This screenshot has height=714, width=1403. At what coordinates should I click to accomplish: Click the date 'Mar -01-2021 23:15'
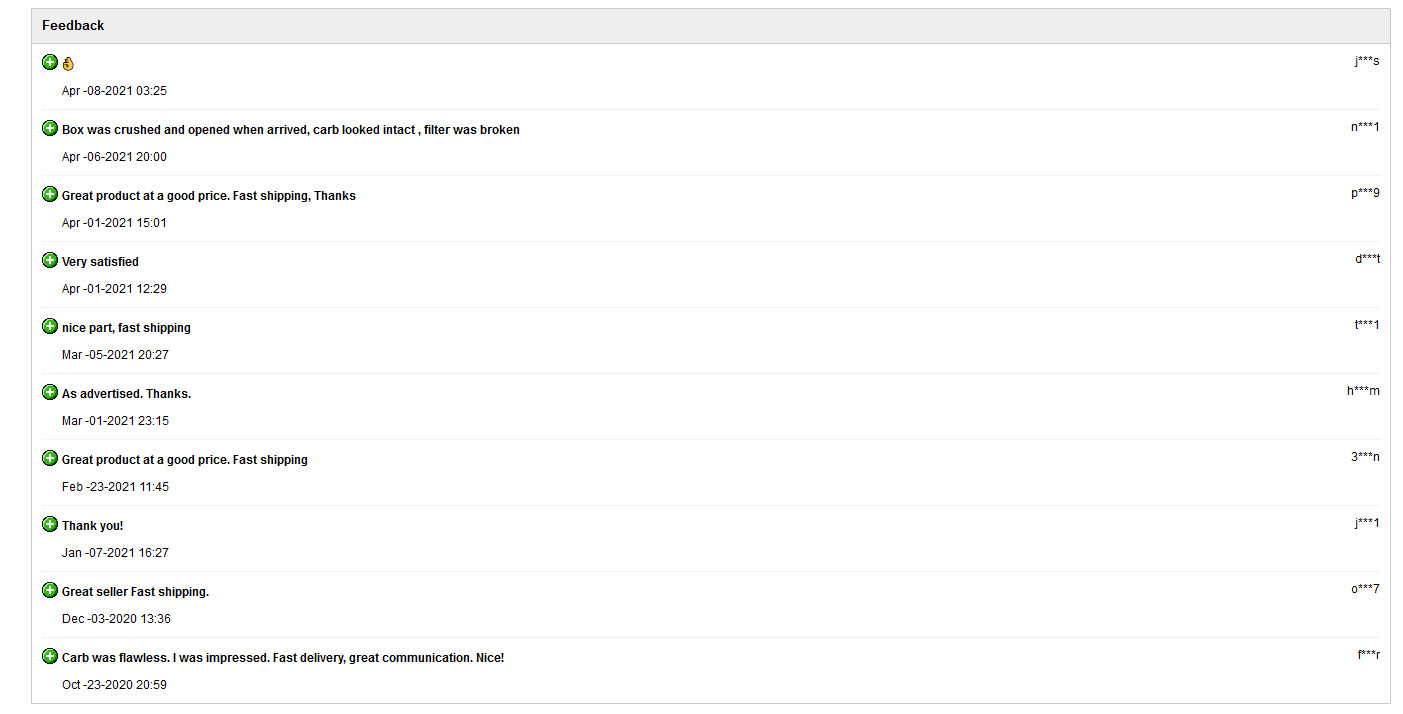[115, 421]
